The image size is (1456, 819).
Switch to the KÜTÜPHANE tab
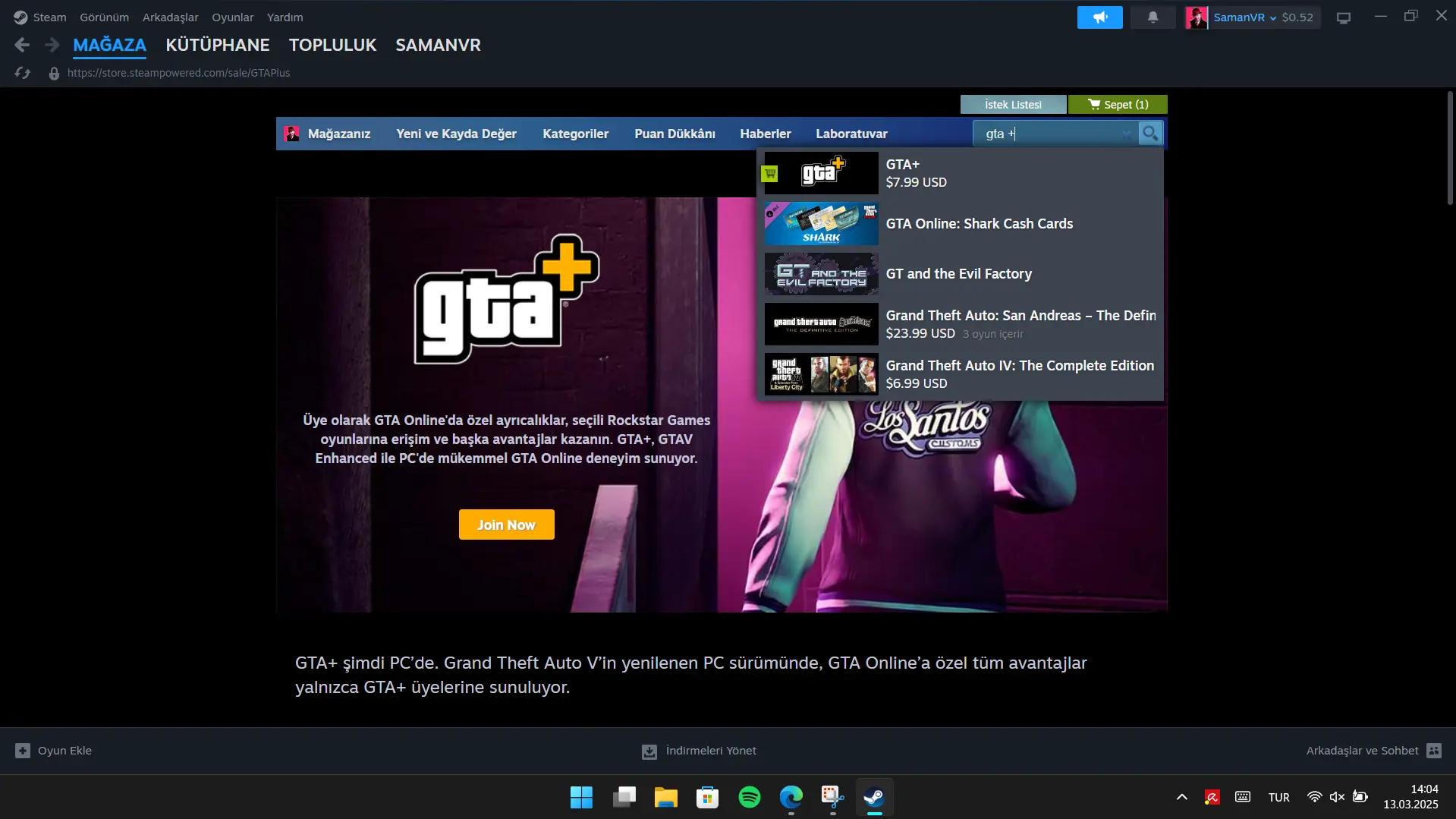click(218, 46)
